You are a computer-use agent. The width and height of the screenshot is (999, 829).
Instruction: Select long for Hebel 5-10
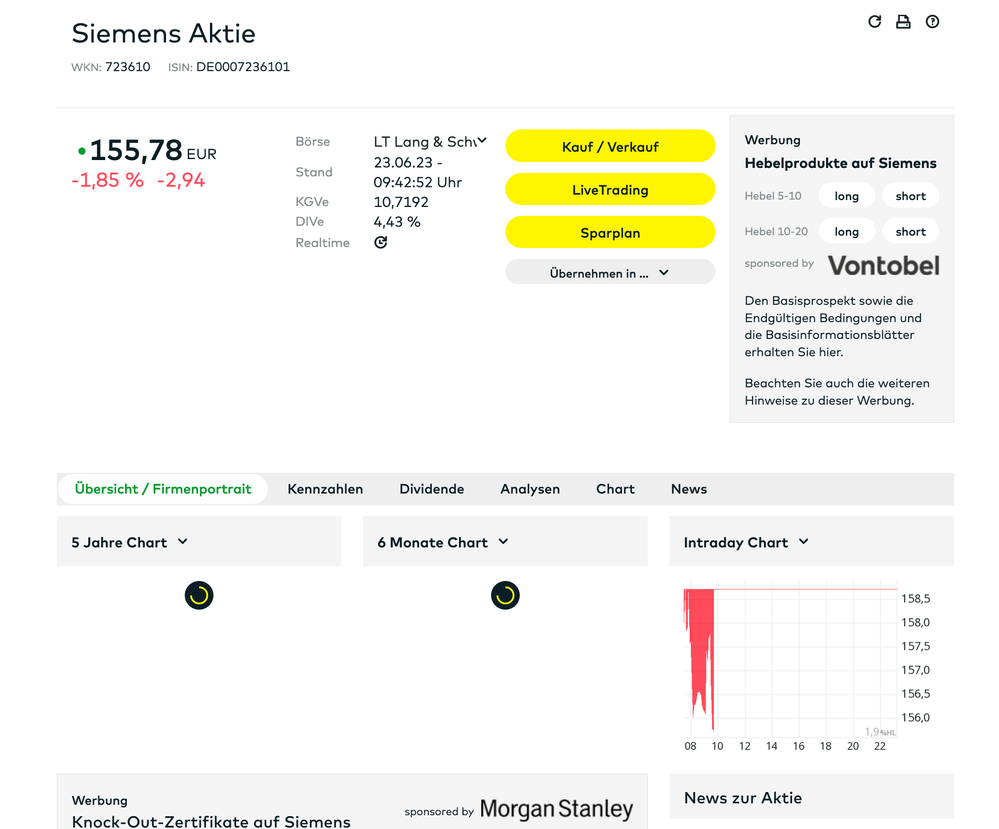(x=846, y=196)
